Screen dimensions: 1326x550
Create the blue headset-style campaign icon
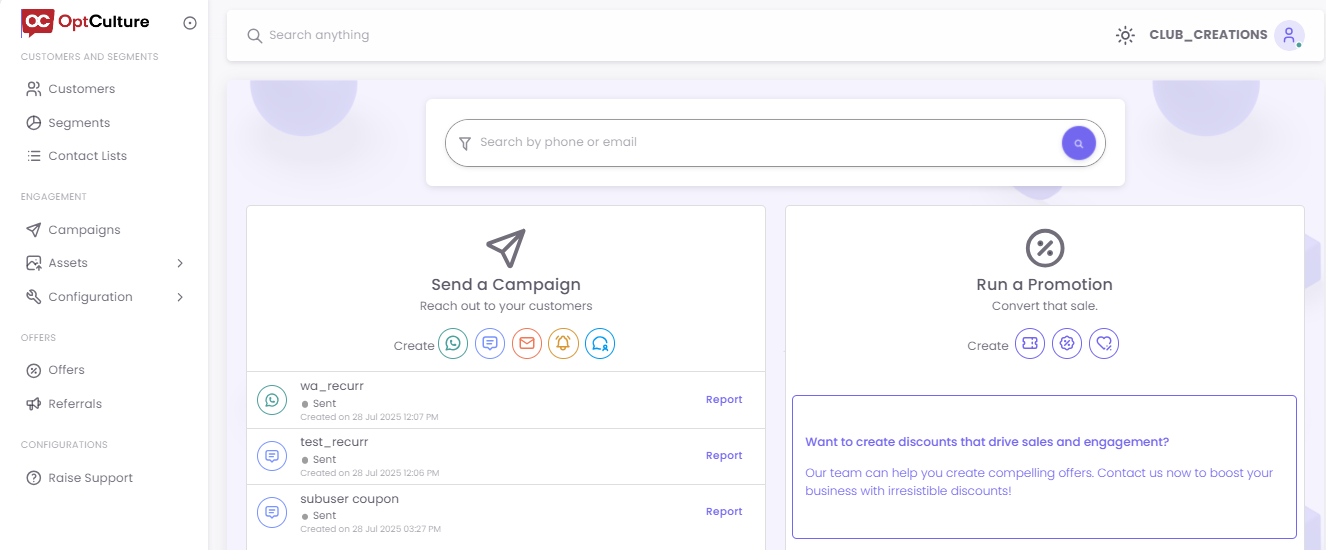coord(600,344)
